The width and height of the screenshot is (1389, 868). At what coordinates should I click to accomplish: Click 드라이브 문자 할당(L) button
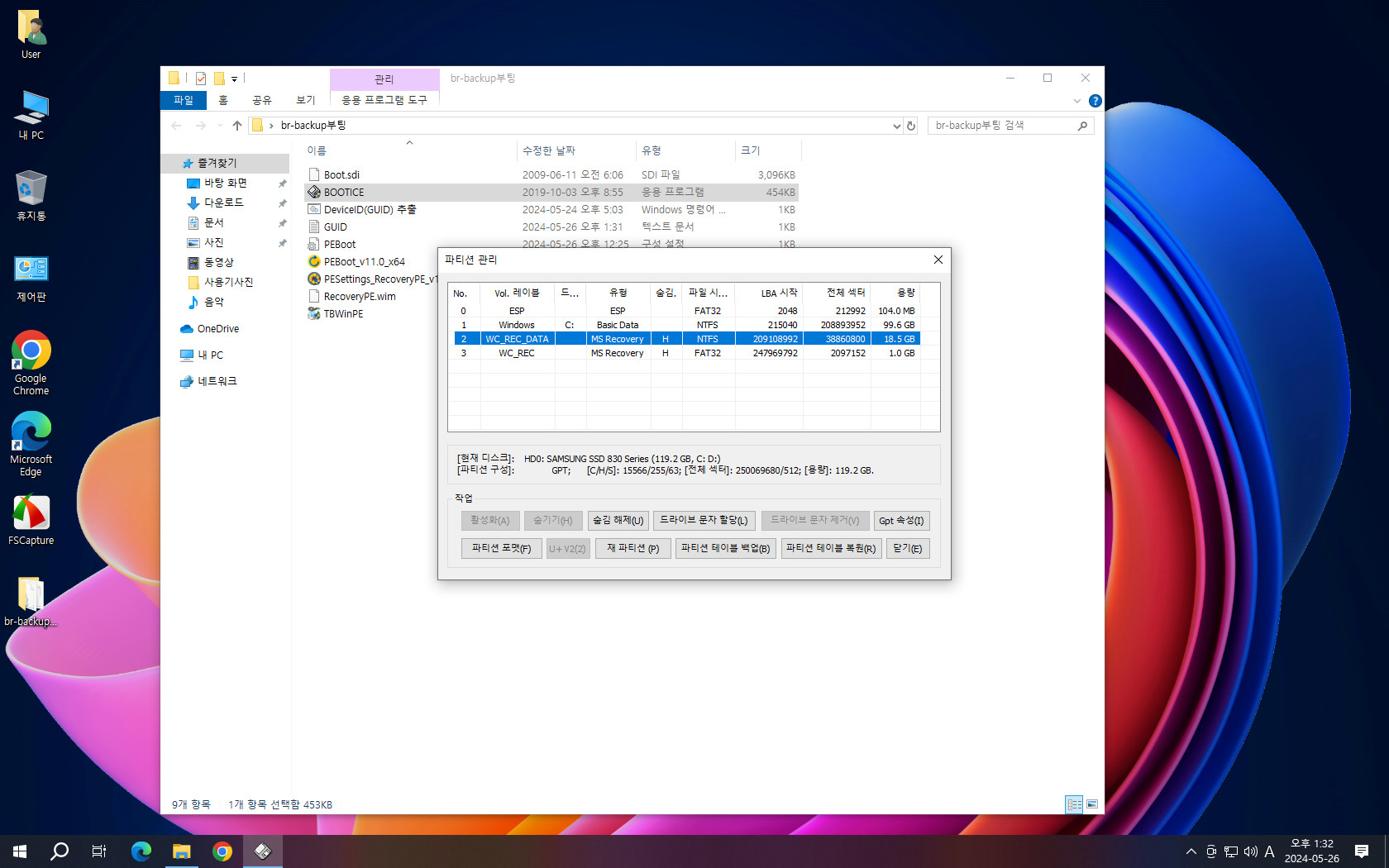tap(704, 521)
